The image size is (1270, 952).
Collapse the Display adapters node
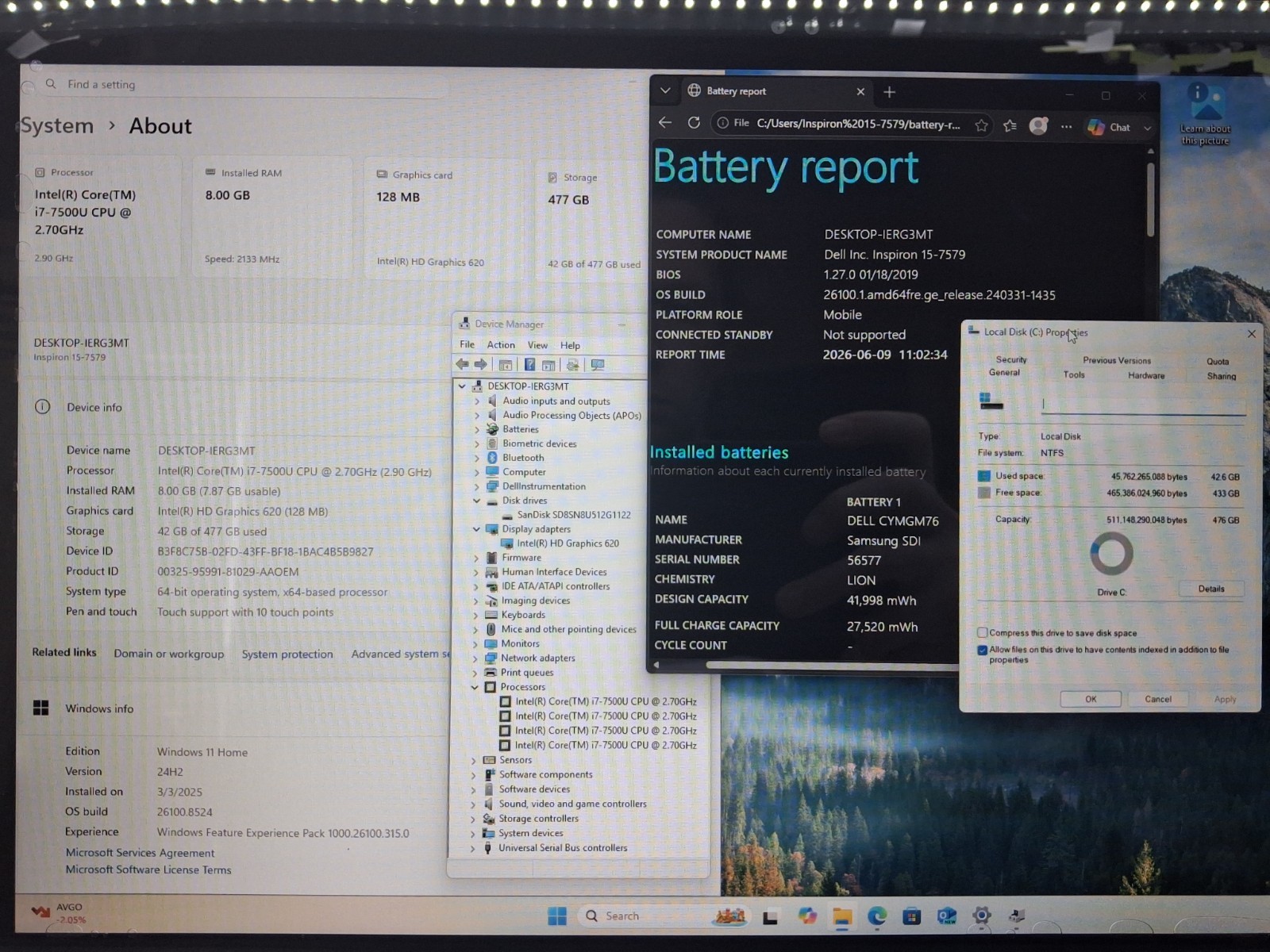(x=476, y=529)
